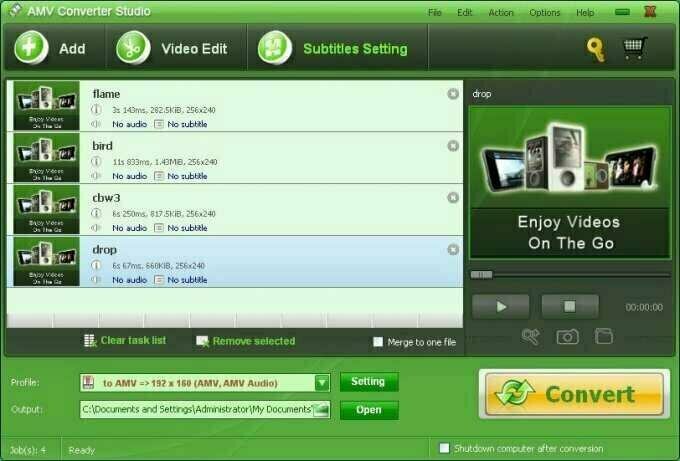The width and height of the screenshot is (680, 461).
Task: Select the flame video thumbnail
Action: 46,106
